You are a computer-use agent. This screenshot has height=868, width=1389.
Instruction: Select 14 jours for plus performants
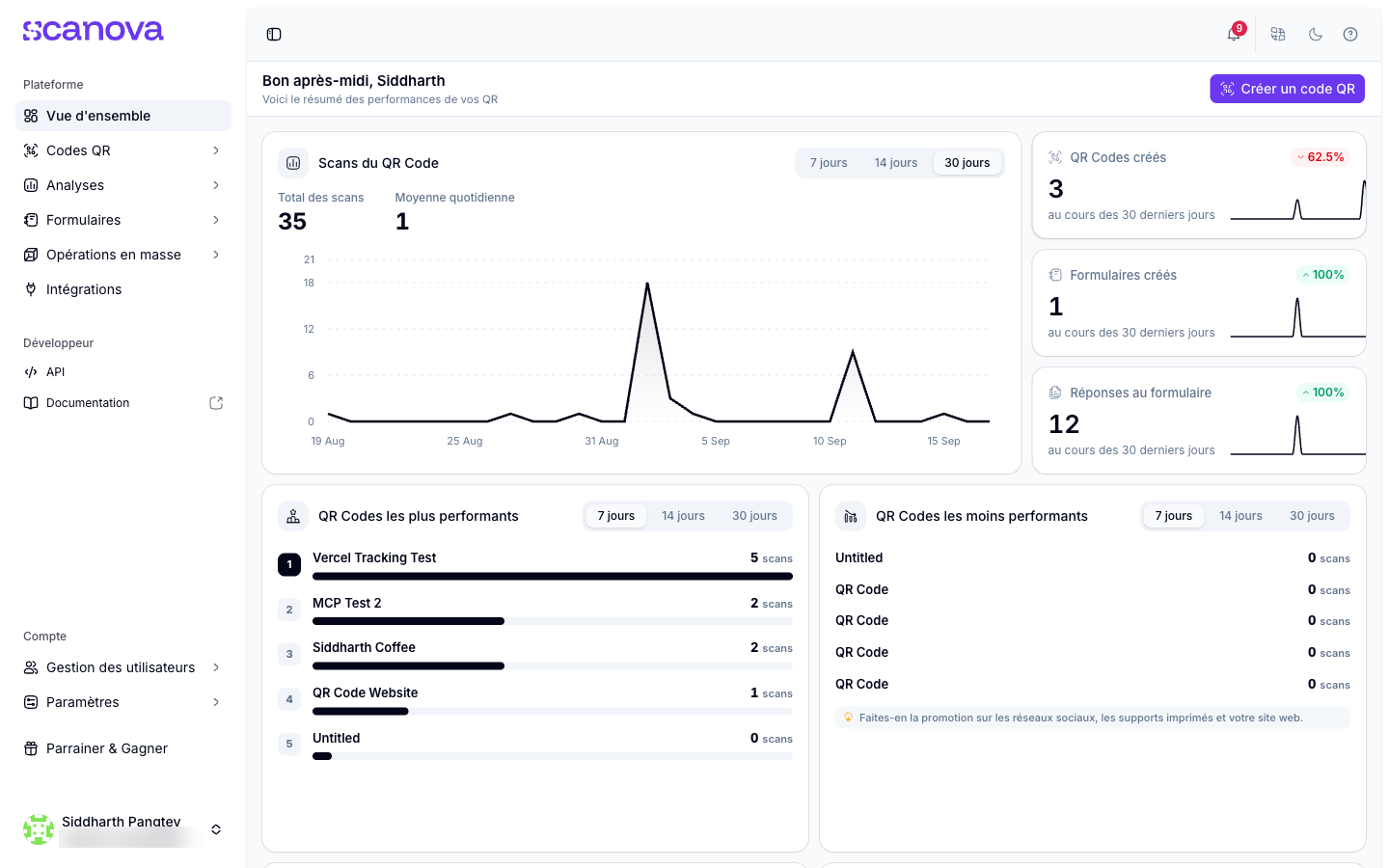[x=683, y=516]
